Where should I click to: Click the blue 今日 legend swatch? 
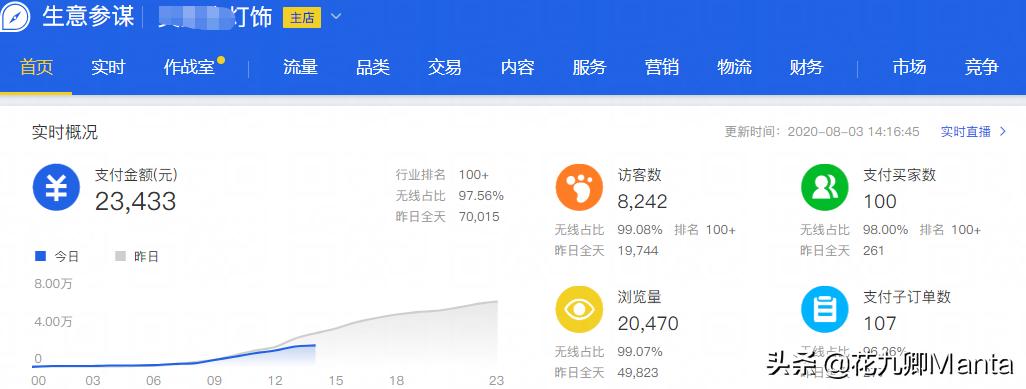click(40, 257)
